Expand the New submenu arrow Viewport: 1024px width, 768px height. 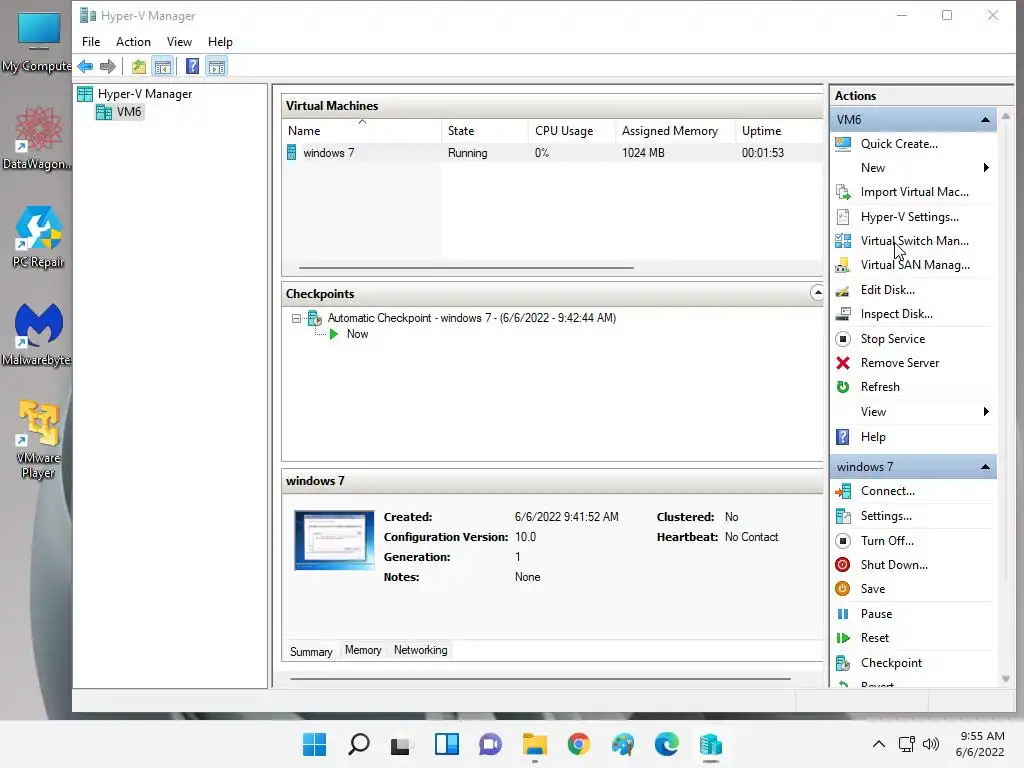(985, 168)
